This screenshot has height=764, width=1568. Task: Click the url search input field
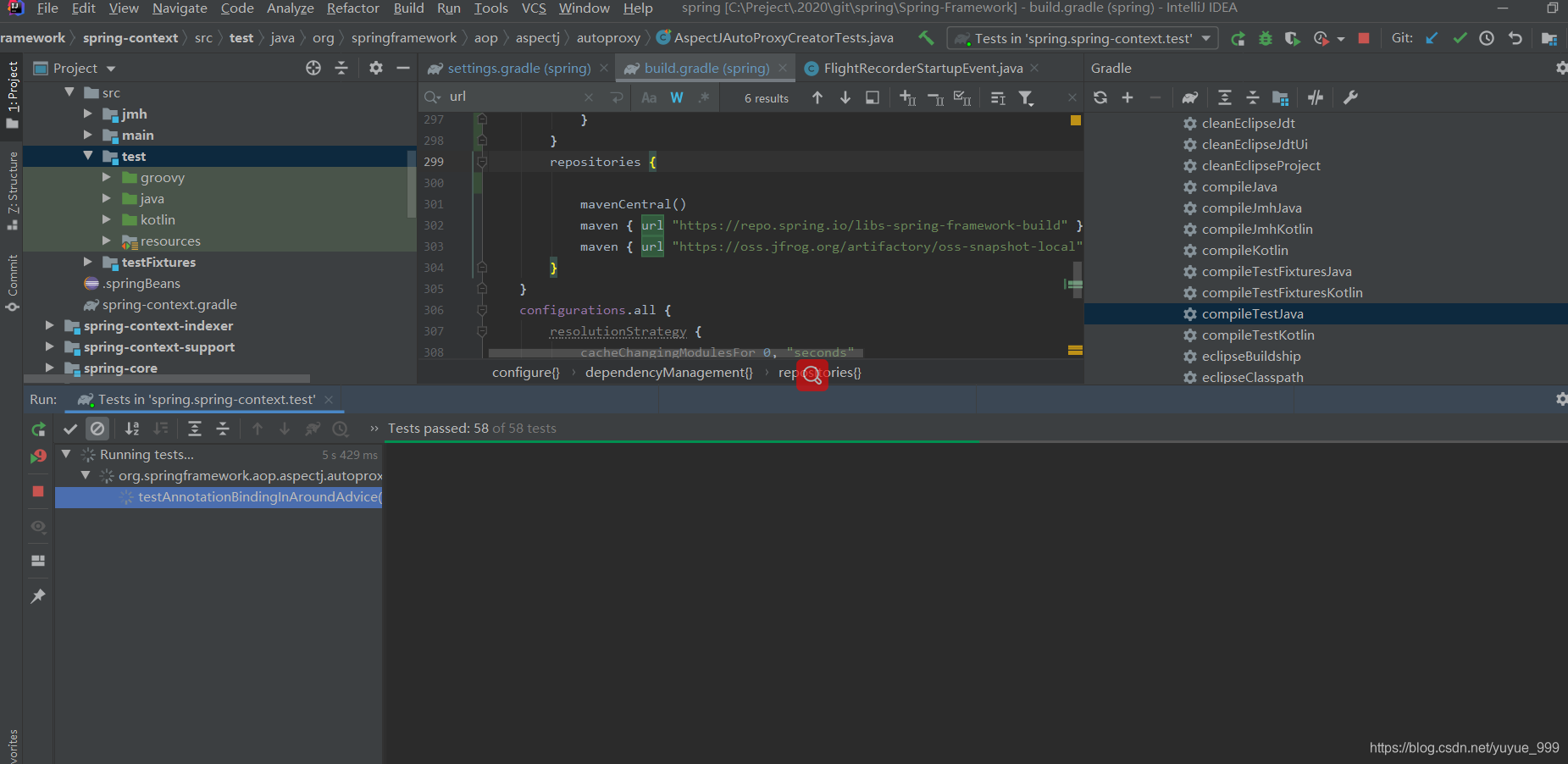pos(517,97)
